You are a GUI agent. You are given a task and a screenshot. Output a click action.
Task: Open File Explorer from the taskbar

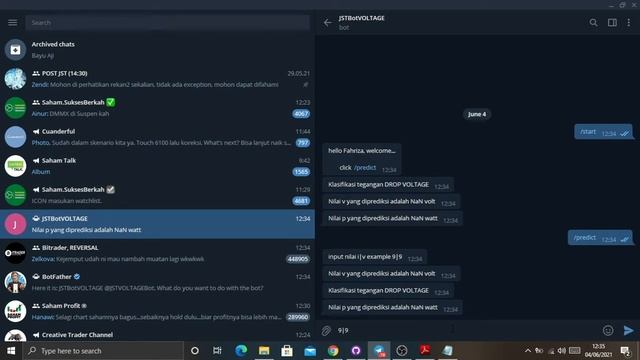pyautogui.click(x=264, y=351)
